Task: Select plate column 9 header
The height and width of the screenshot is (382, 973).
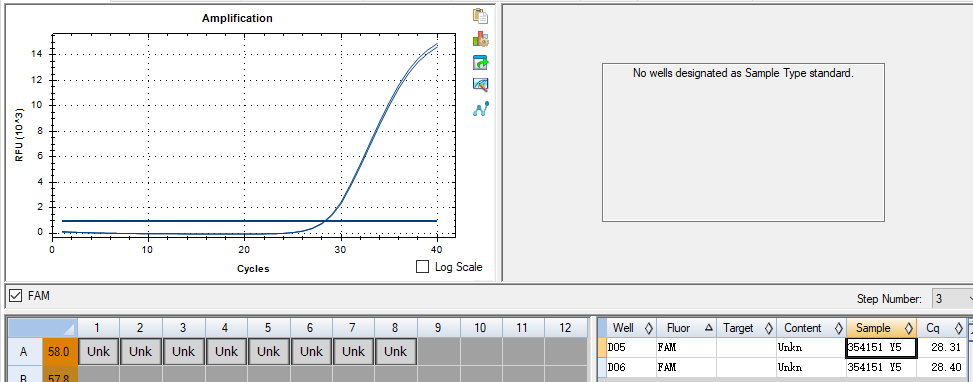Action: (438, 327)
